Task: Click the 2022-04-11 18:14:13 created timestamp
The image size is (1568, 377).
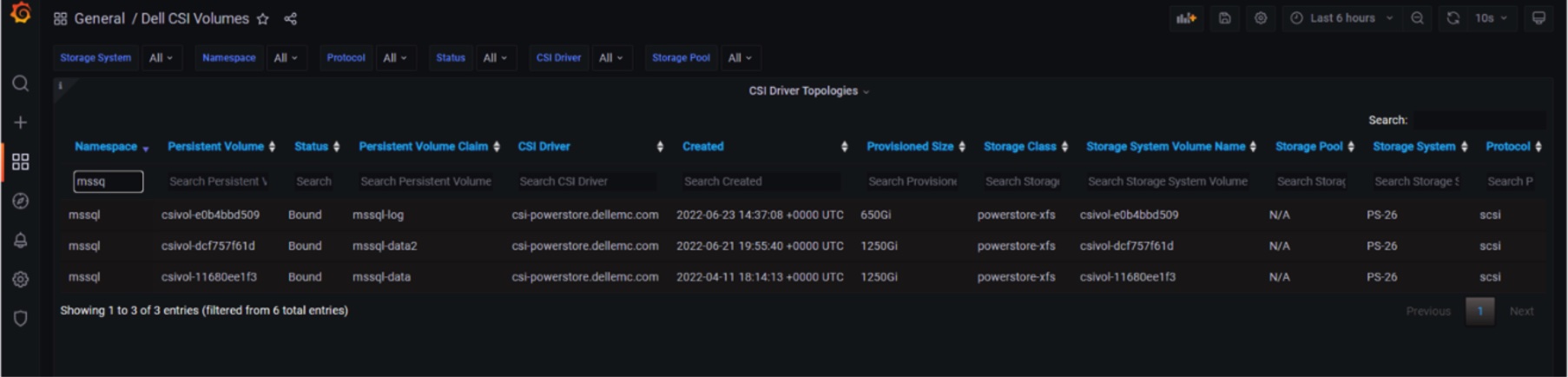Action: click(760, 277)
